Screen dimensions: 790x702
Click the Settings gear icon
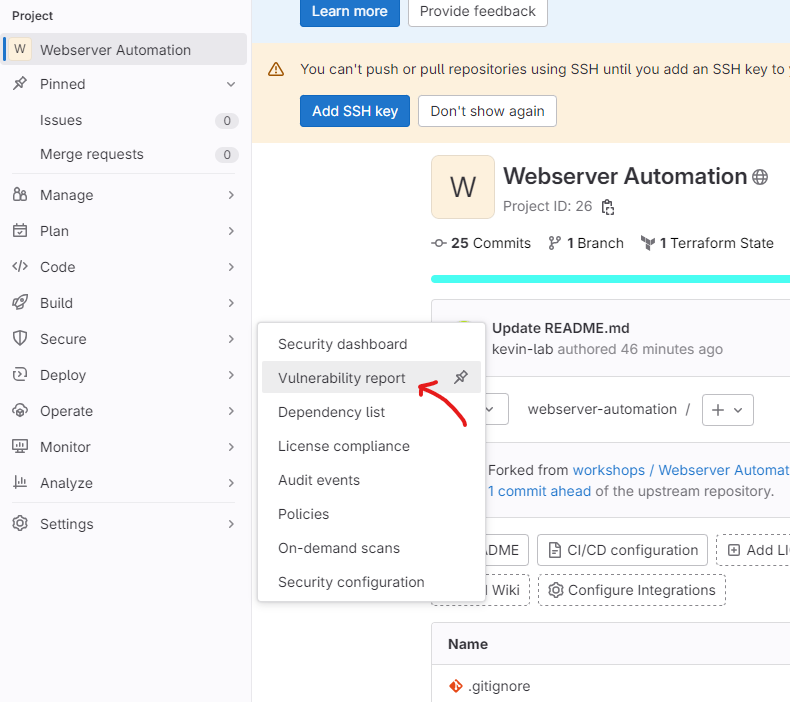[20, 524]
